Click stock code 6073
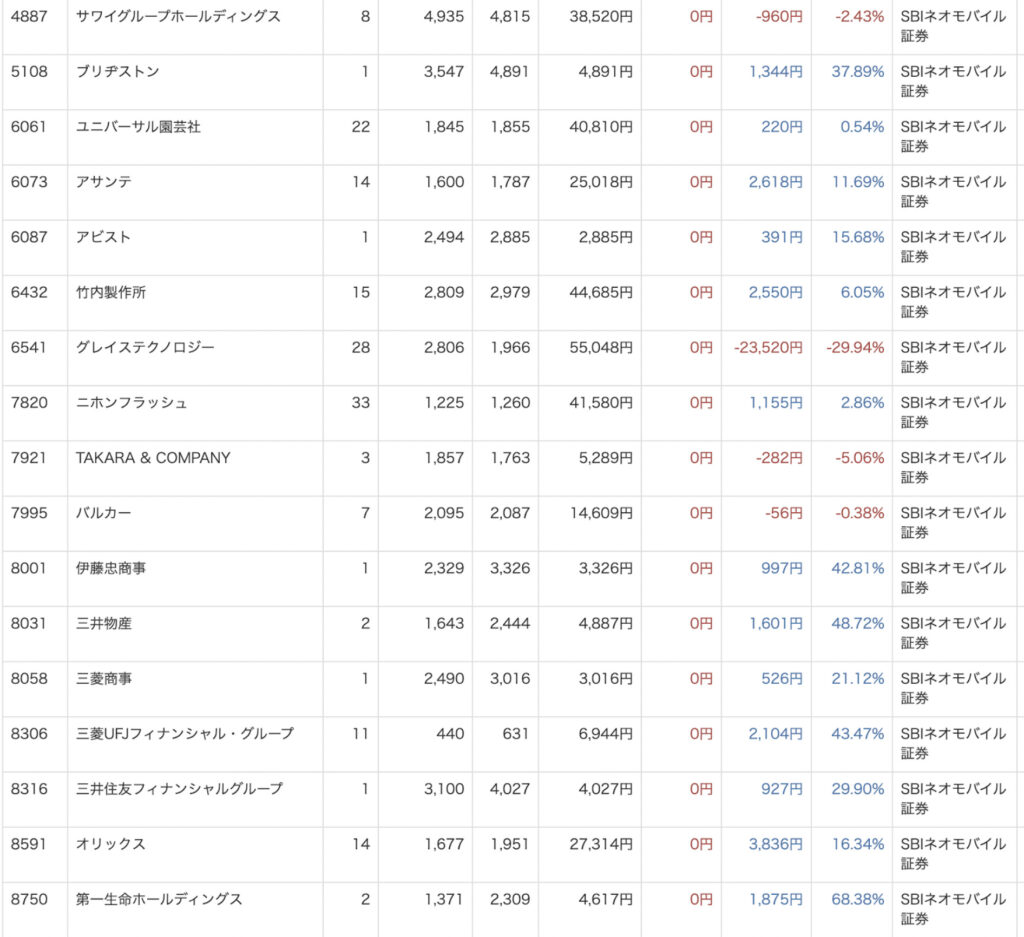The image size is (1024, 937). 29,182
